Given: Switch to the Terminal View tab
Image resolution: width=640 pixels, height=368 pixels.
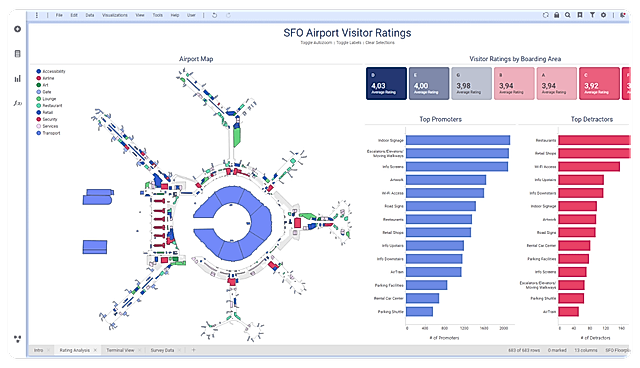Looking at the screenshot, I should pyautogui.click(x=120, y=350).
